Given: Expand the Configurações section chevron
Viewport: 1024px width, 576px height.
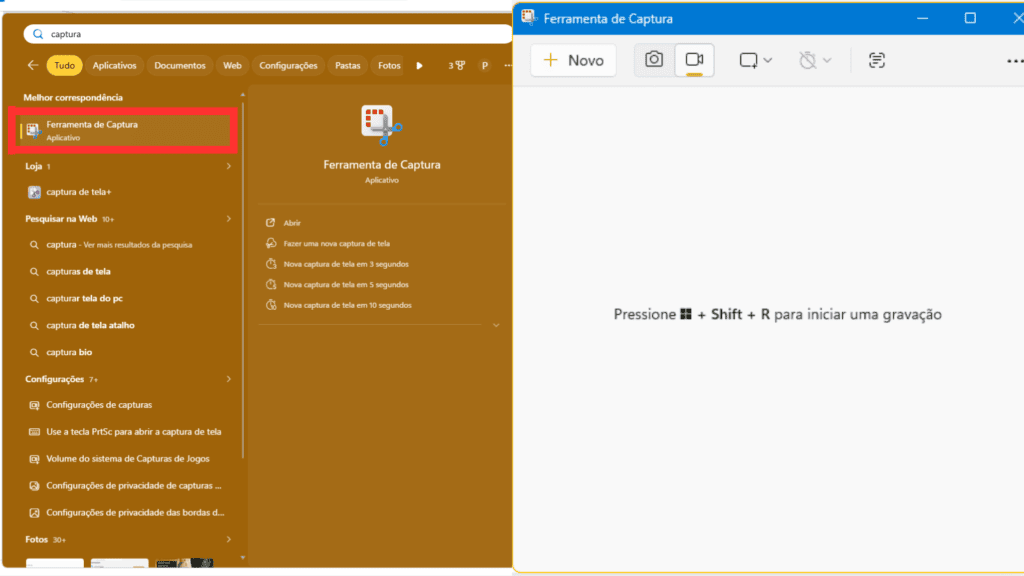Looking at the screenshot, I should pos(229,379).
